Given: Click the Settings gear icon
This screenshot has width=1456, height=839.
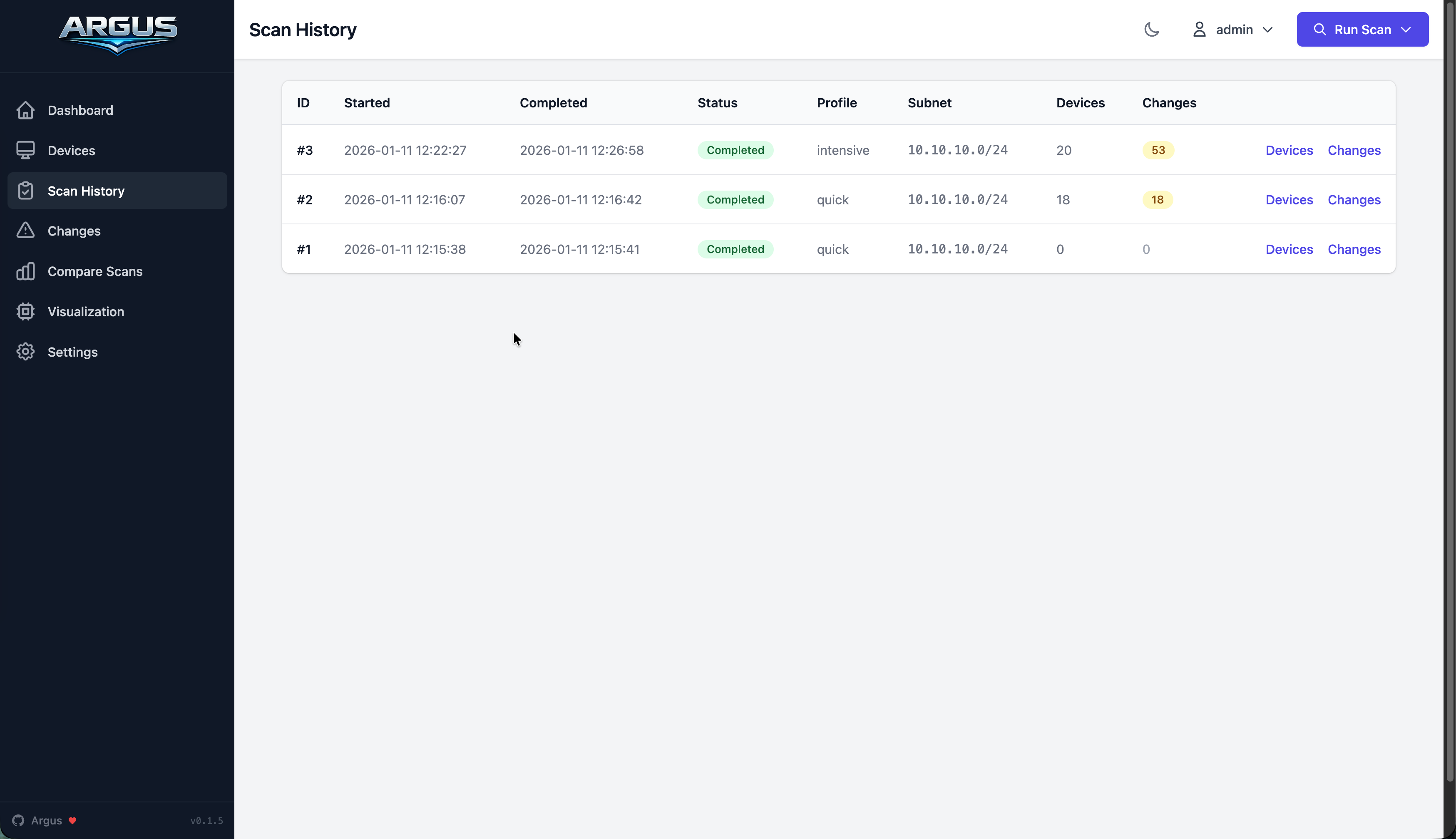Looking at the screenshot, I should (x=25, y=352).
